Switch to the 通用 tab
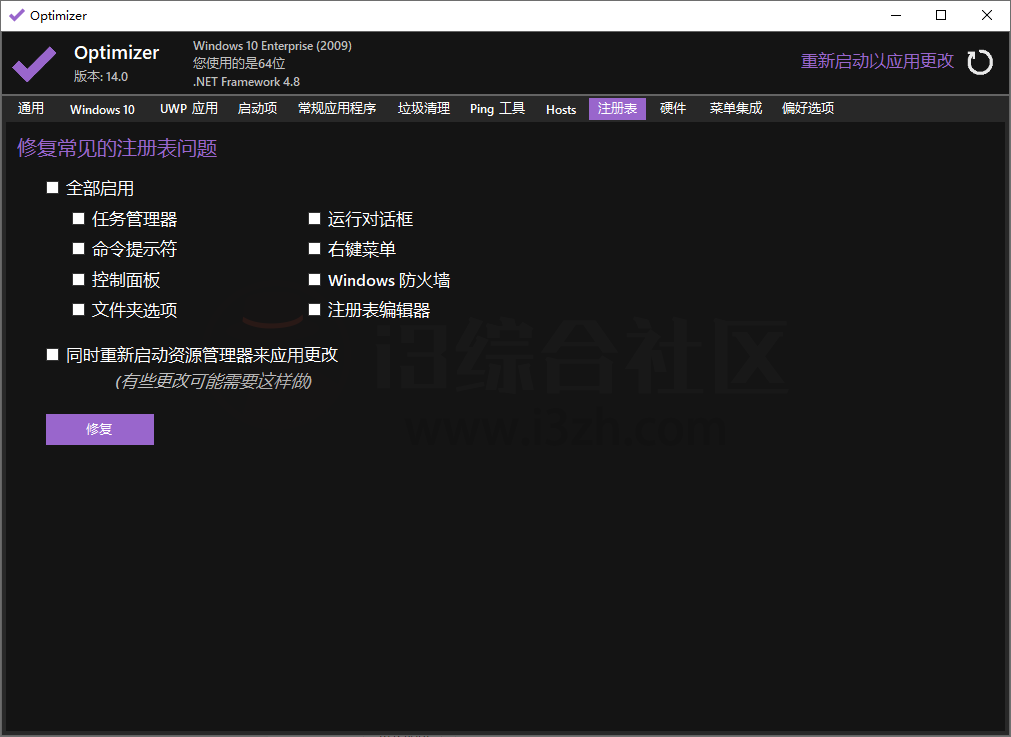Screen dimensions: 1011x737 tap(30, 108)
